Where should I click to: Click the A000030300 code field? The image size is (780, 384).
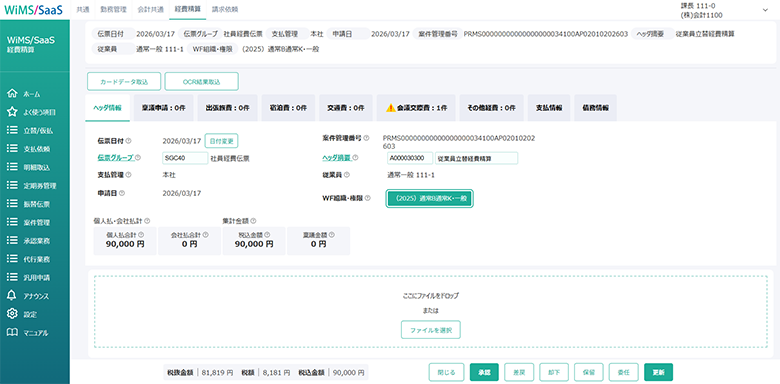tap(410, 158)
